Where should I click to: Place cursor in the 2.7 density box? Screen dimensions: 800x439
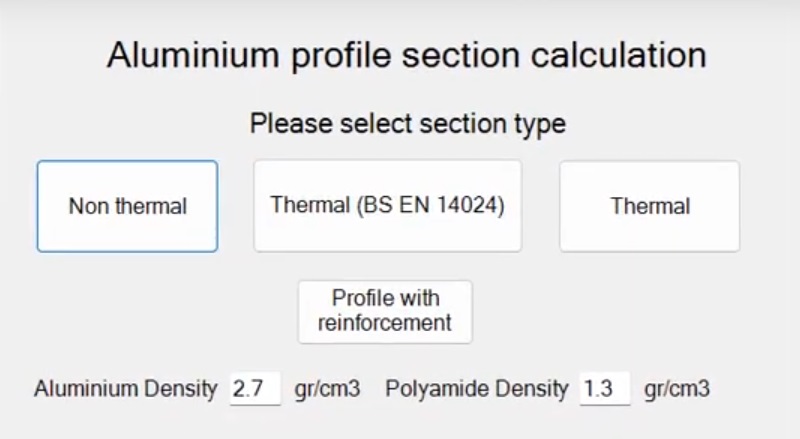click(x=253, y=389)
